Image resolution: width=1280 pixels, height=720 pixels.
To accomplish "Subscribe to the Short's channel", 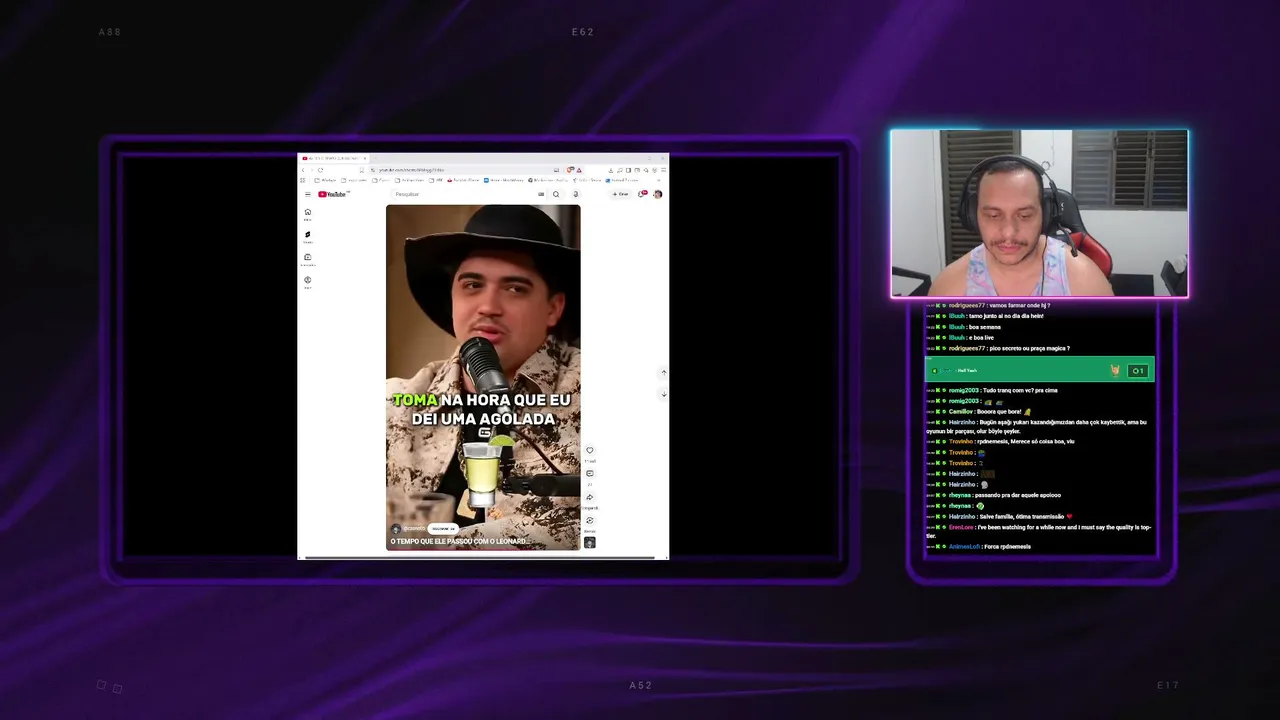I will point(443,529).
